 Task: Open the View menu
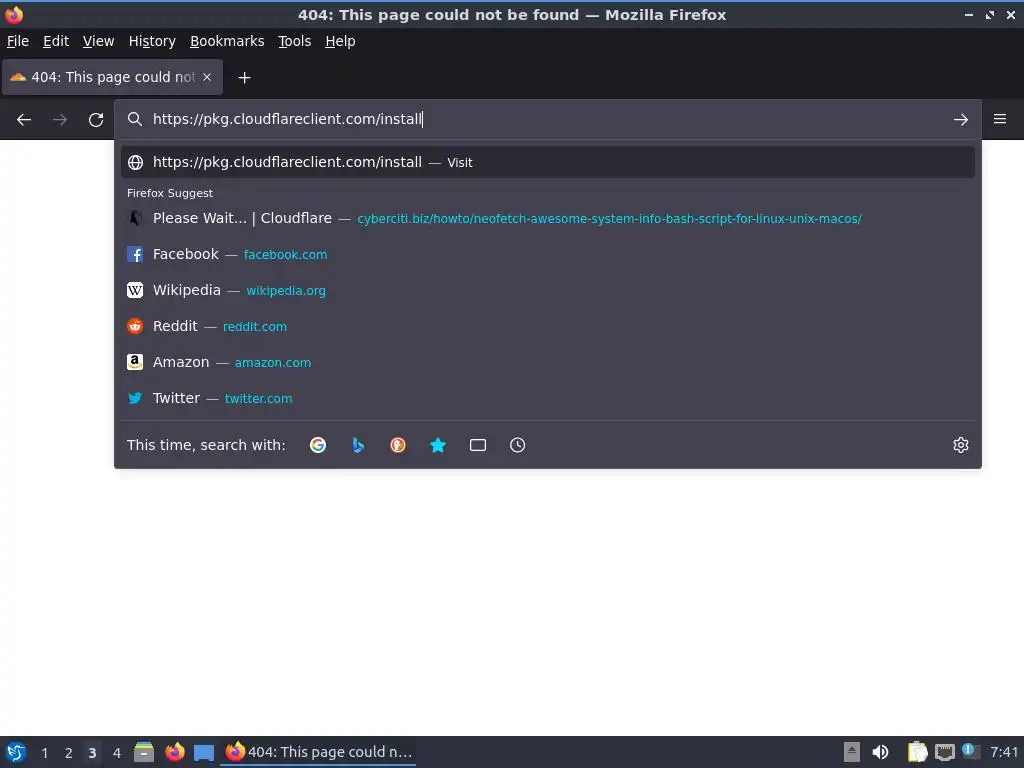(99, 41)
